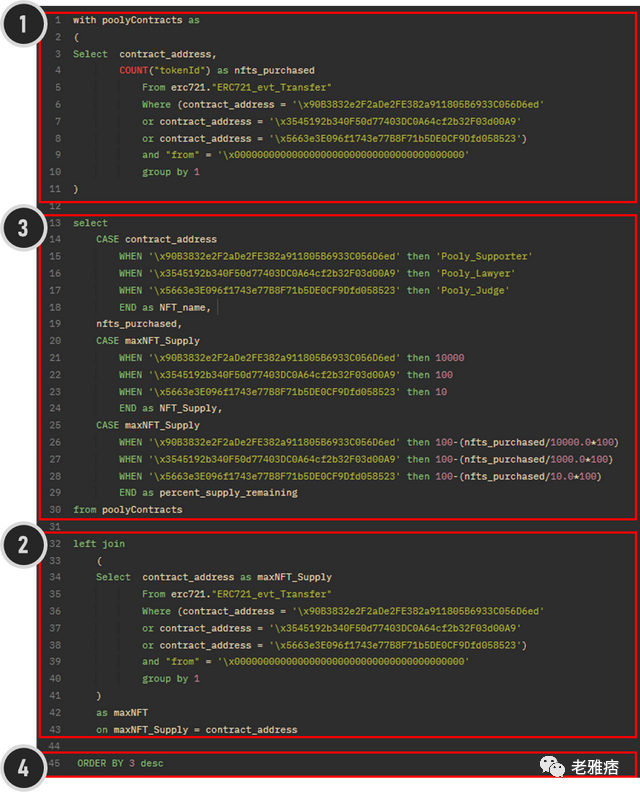
Task: Click the 'nfts_purchased' alias on line 4
Action: (274, 71)
